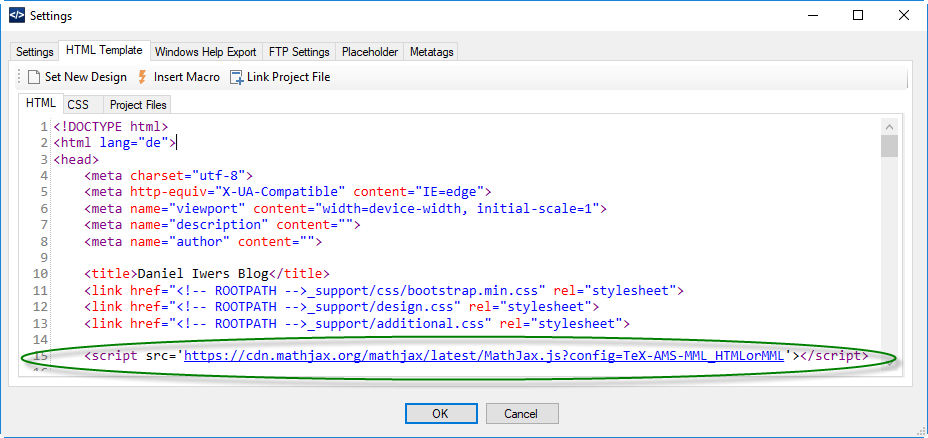This screenshot has height=438, width=928.
Task: Click the X-UA-Compatible meta line
Action: click(288, 192)
